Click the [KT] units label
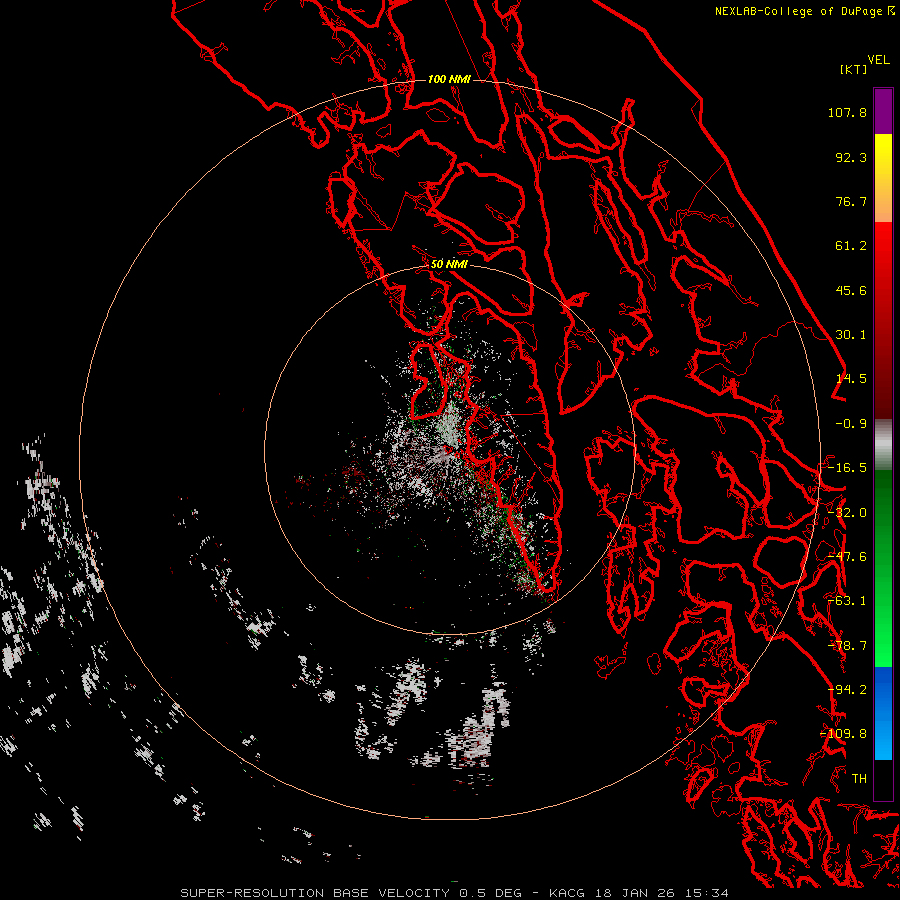Image resolution: width=900 pixels, height=900 pixels. coord(853,69)
